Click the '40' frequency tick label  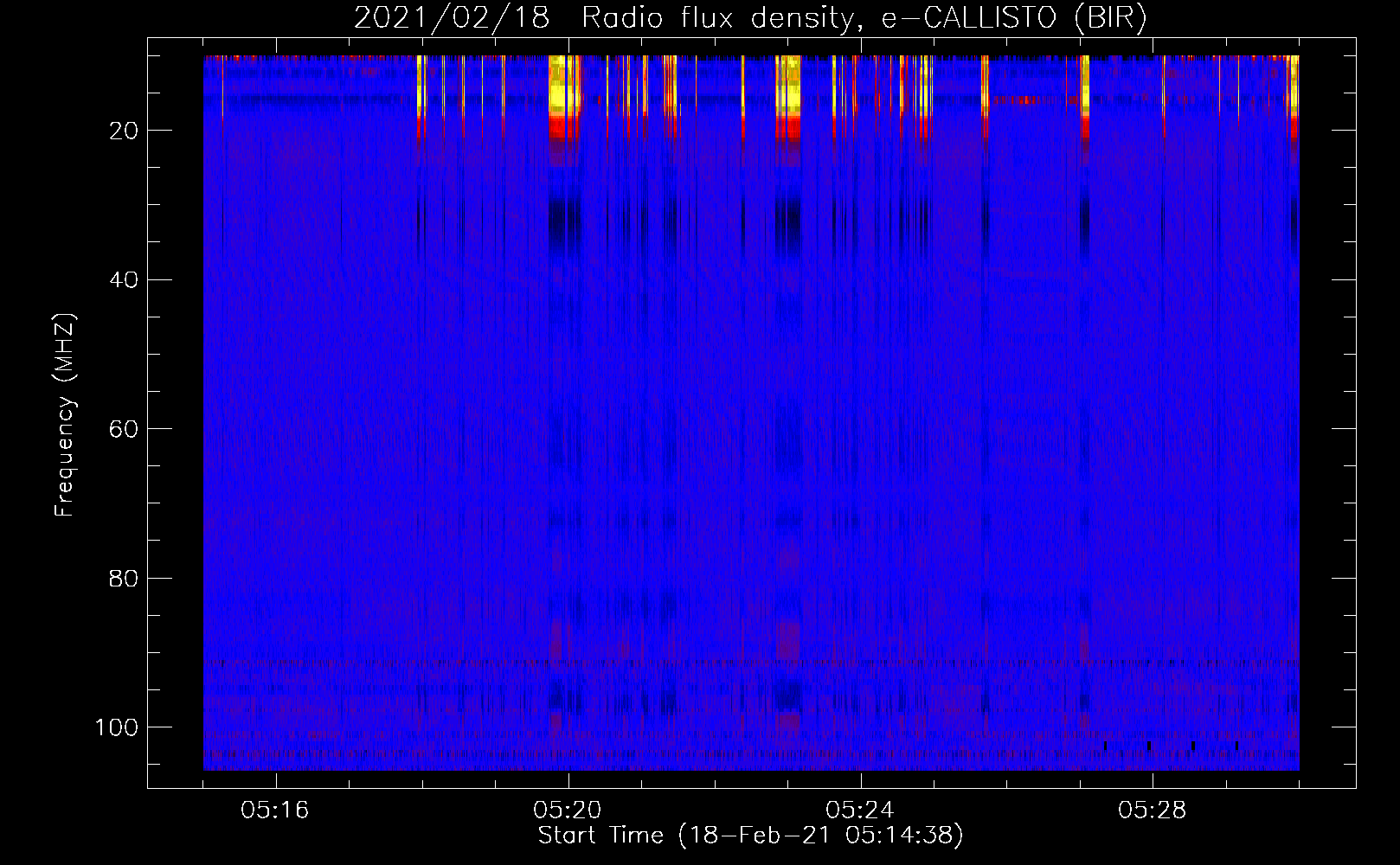tap(124, 280)
